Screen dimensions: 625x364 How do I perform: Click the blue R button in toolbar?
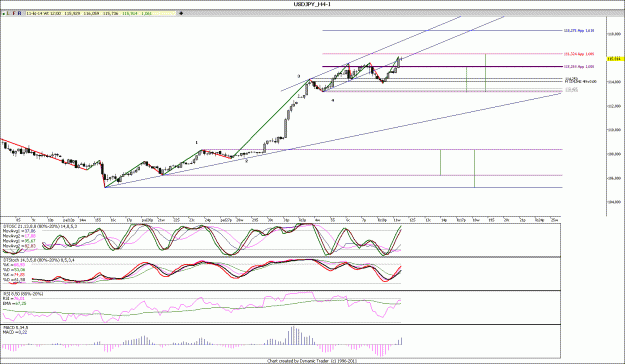click(x=20, y=13)
